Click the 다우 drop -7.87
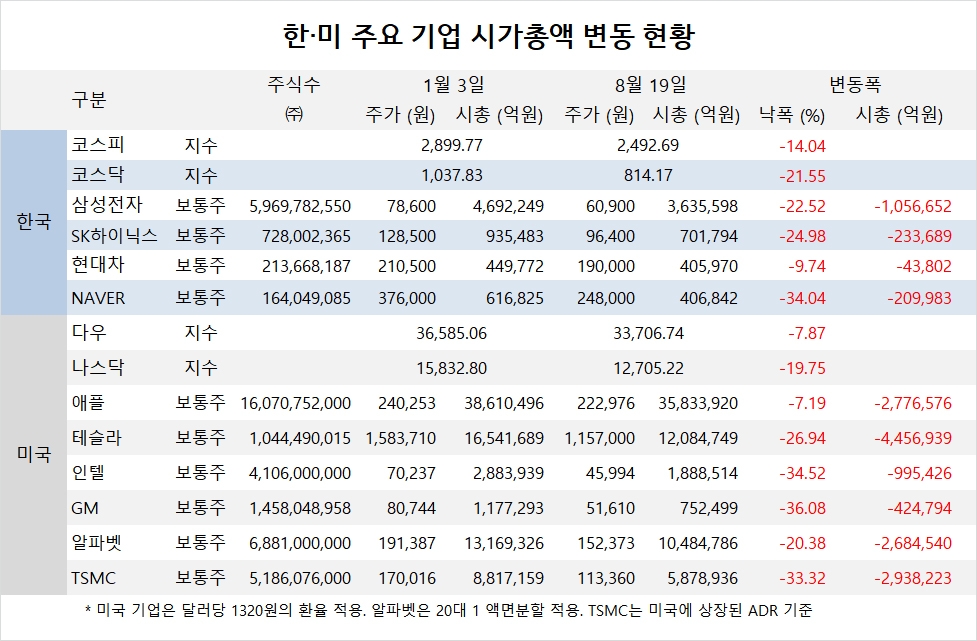977x641 pixels. pos(806,333)
